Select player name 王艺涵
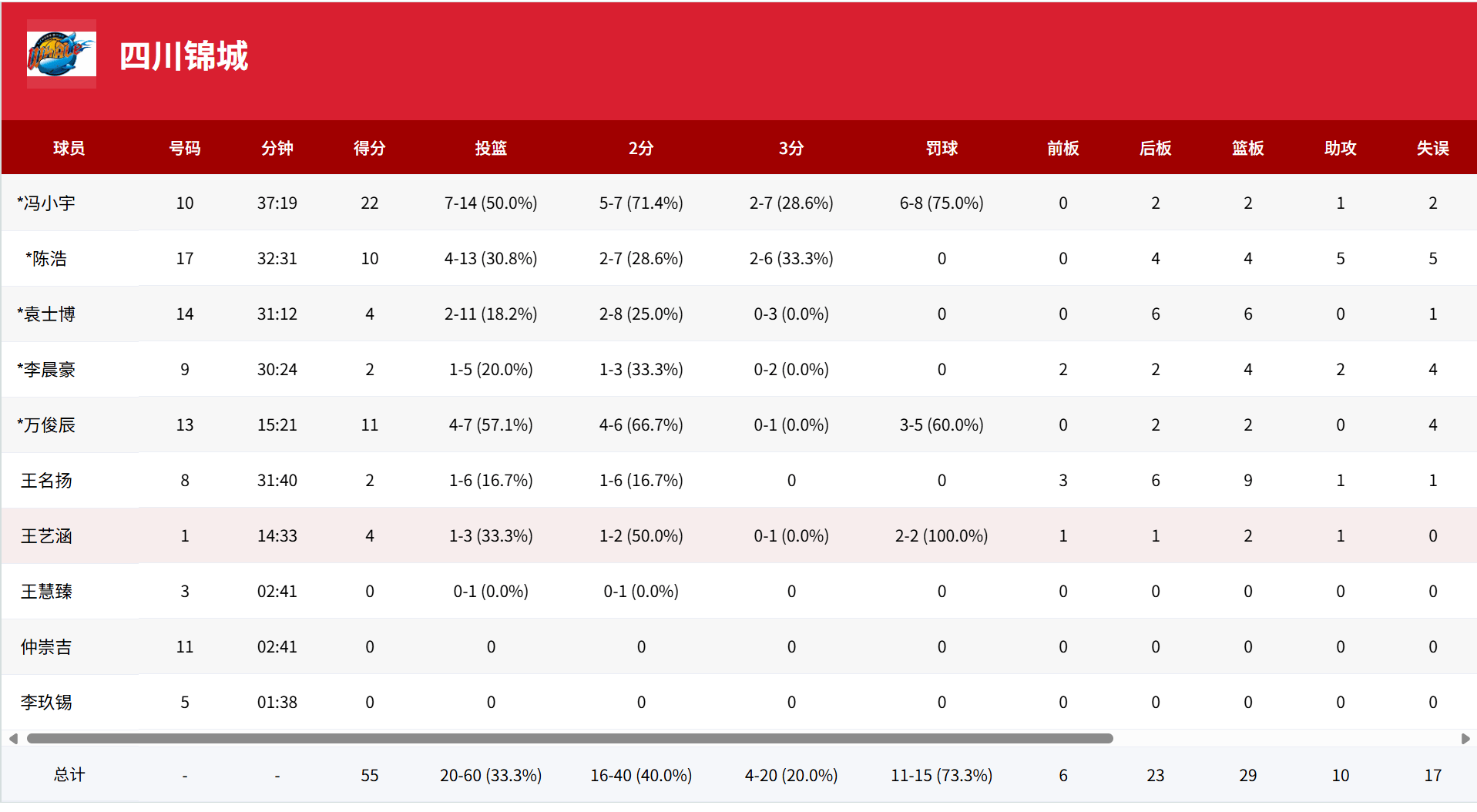 (46, 536)
